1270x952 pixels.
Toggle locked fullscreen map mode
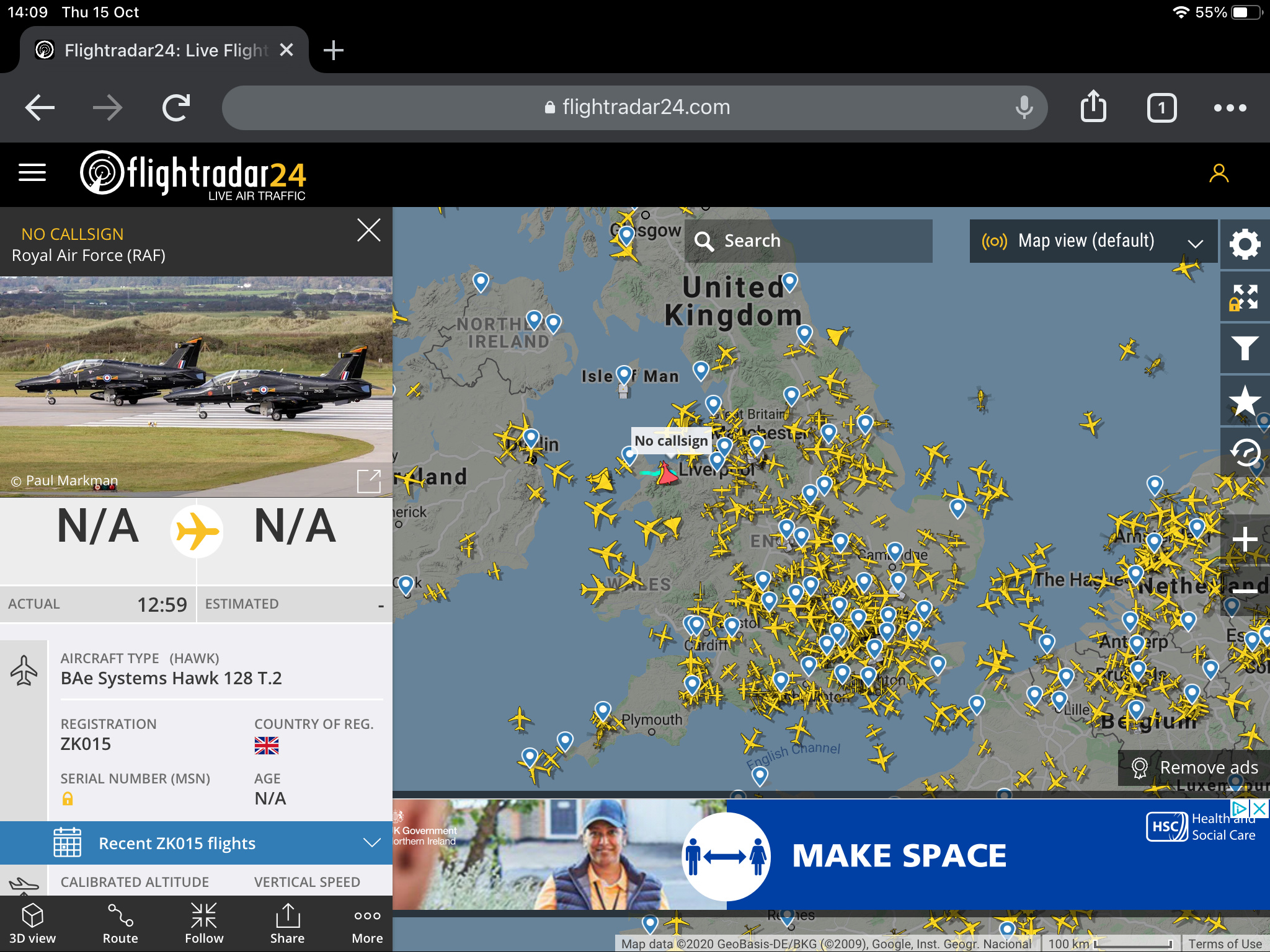click(x=1245, y=296)
